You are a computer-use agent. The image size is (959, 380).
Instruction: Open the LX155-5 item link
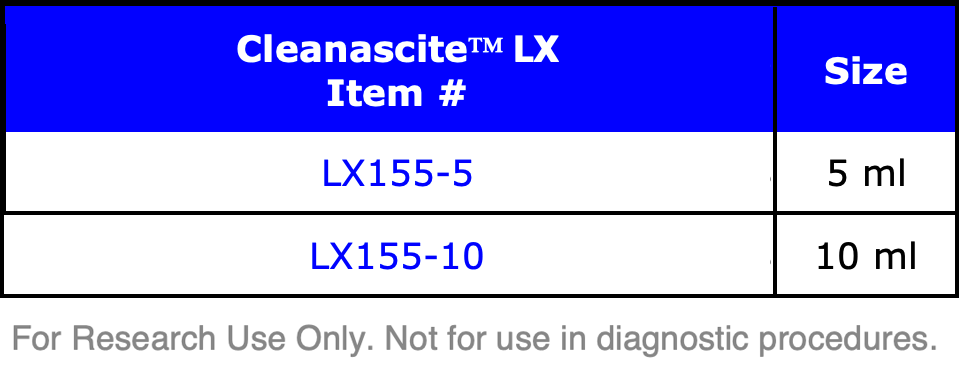click(x=397, y=174)
